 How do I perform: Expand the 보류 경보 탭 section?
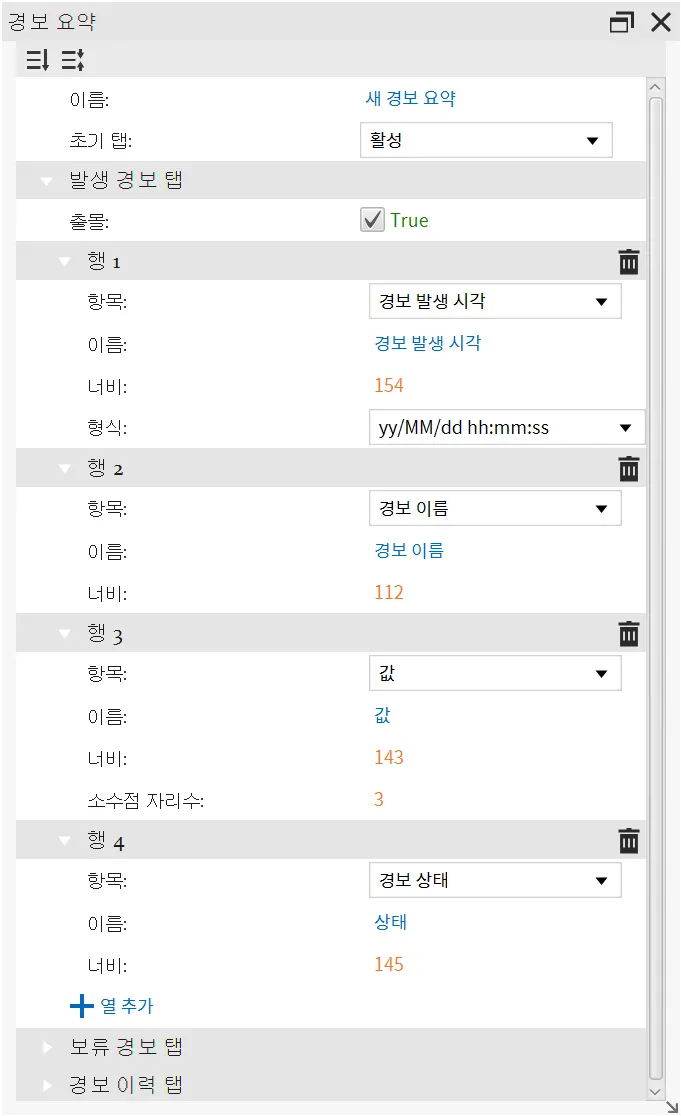[48, 1047]
